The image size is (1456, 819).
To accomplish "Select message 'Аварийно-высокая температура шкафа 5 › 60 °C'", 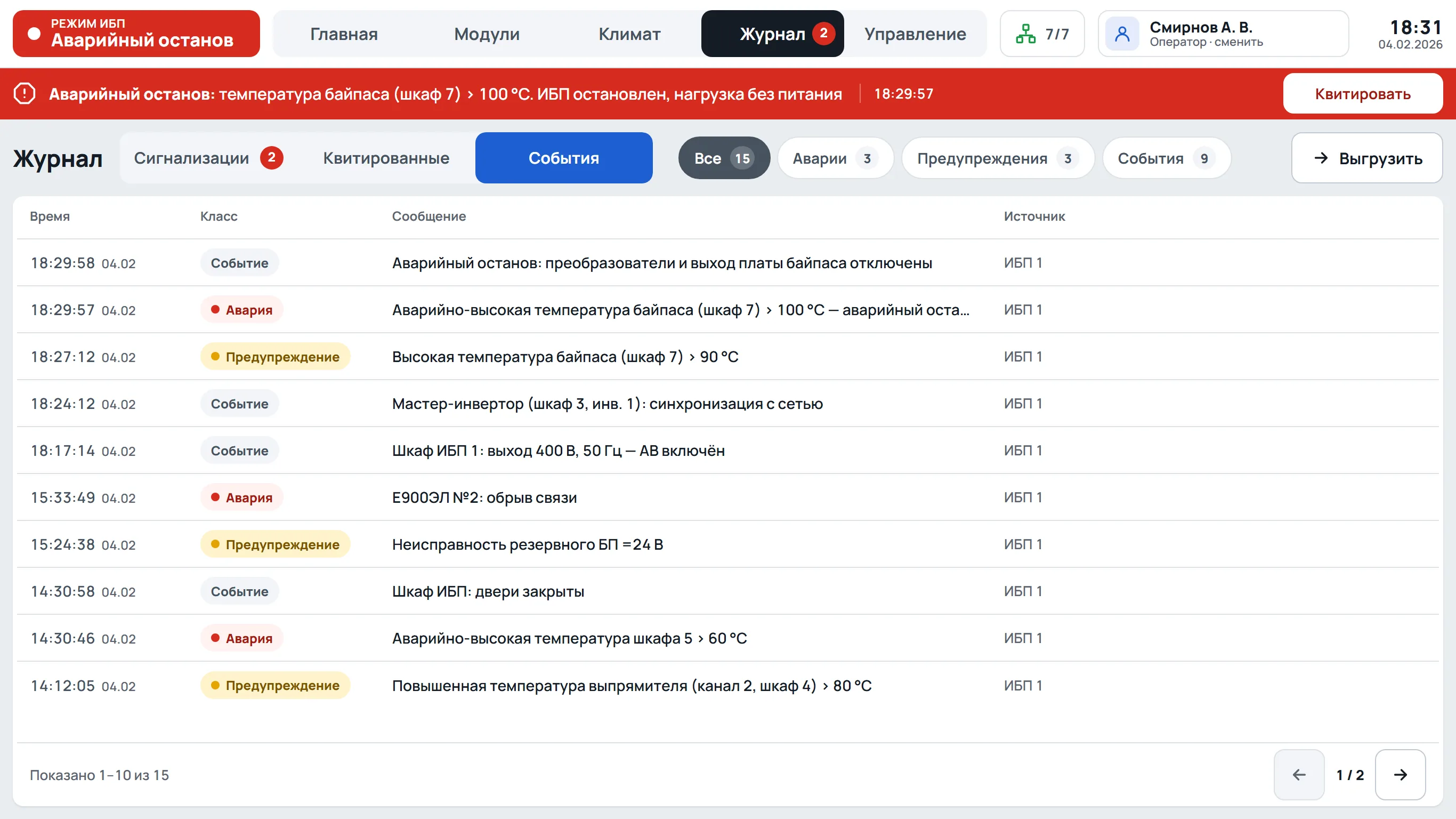I will (x=569, y=638).
